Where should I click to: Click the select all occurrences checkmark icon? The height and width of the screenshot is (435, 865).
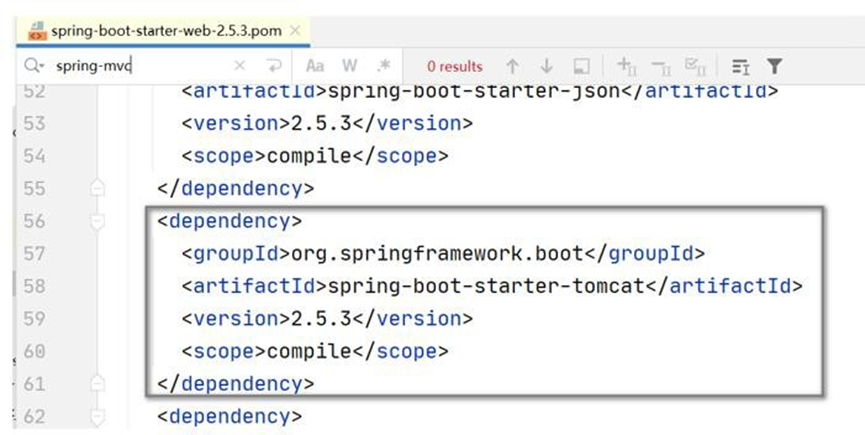click(x=695, y=67)
